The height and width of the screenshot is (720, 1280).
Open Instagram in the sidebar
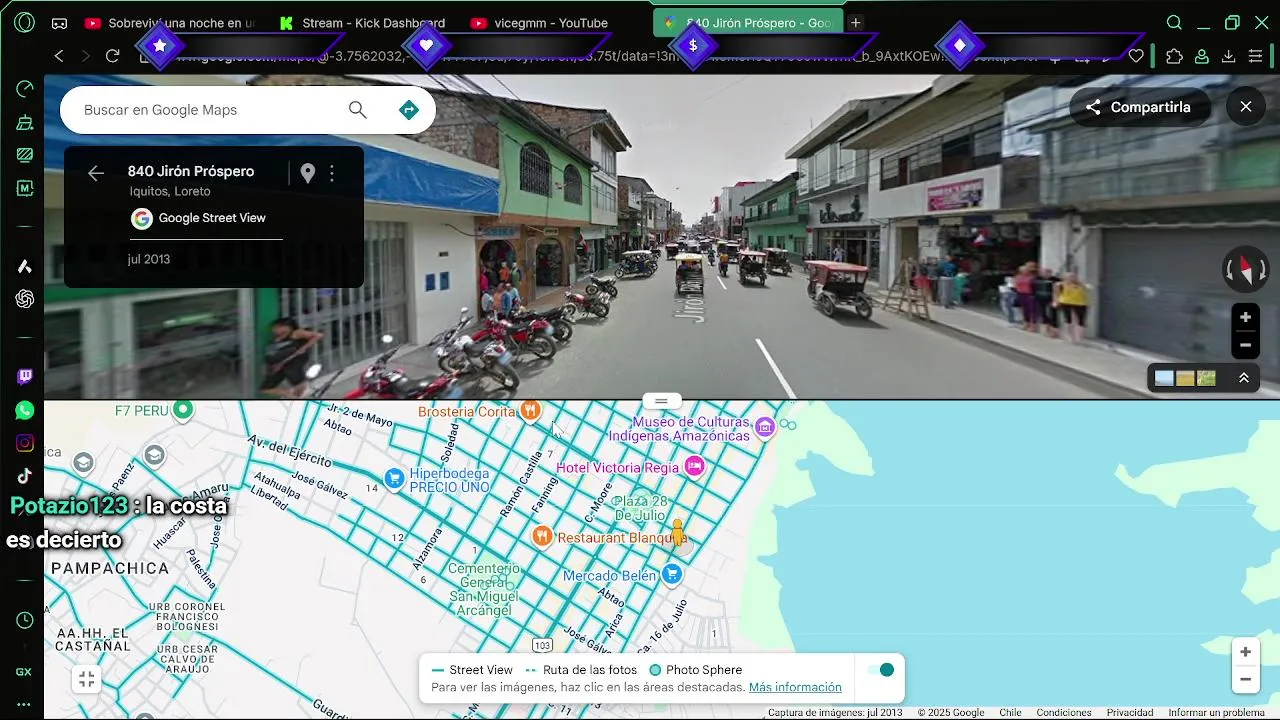25,443
